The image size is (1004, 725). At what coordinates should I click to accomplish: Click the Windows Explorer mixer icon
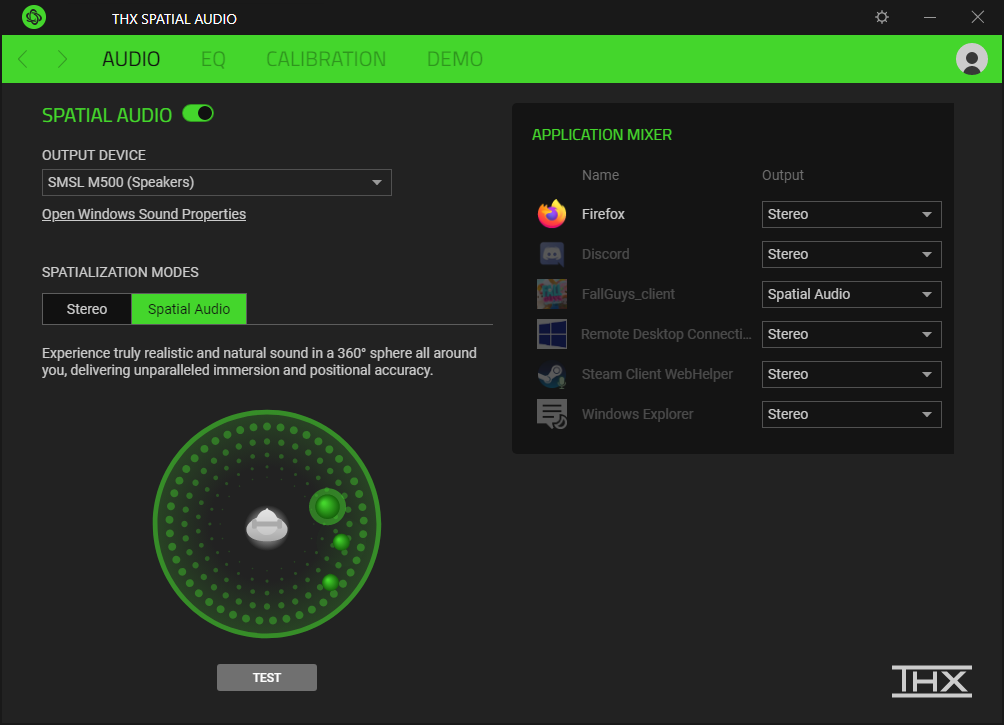552,414
